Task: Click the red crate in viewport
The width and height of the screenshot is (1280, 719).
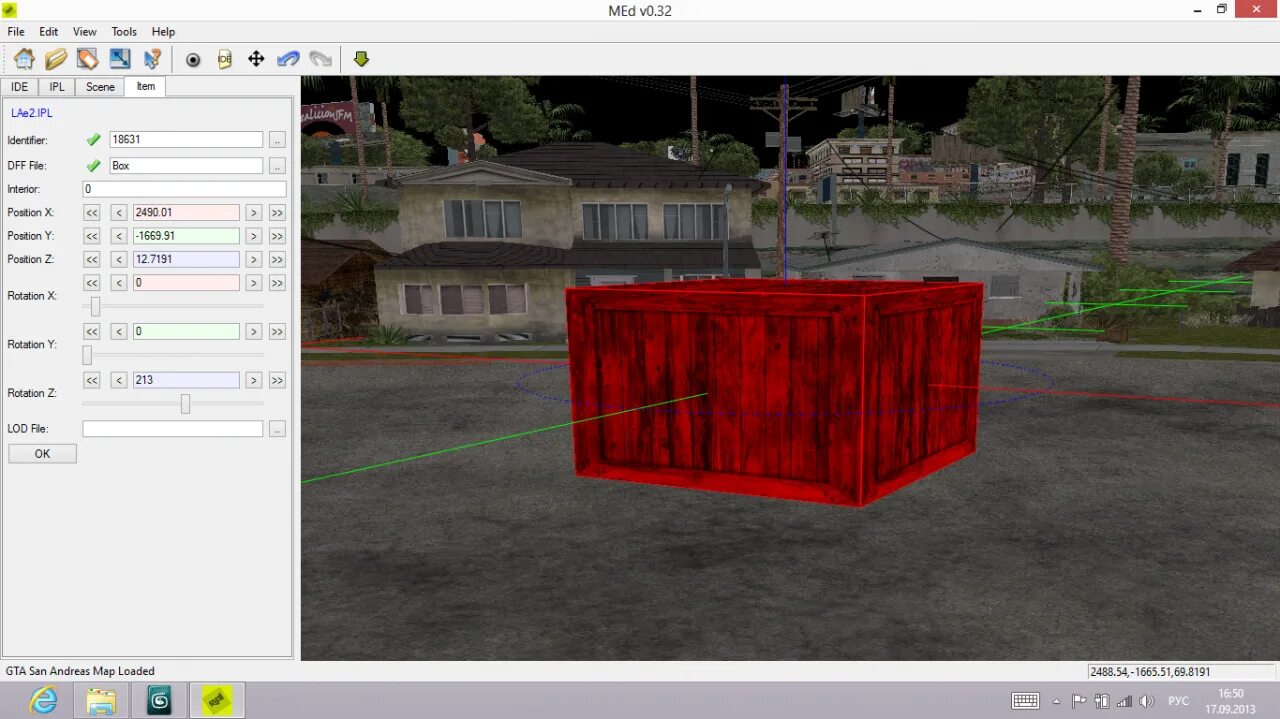Action: [x=774, y=391]
